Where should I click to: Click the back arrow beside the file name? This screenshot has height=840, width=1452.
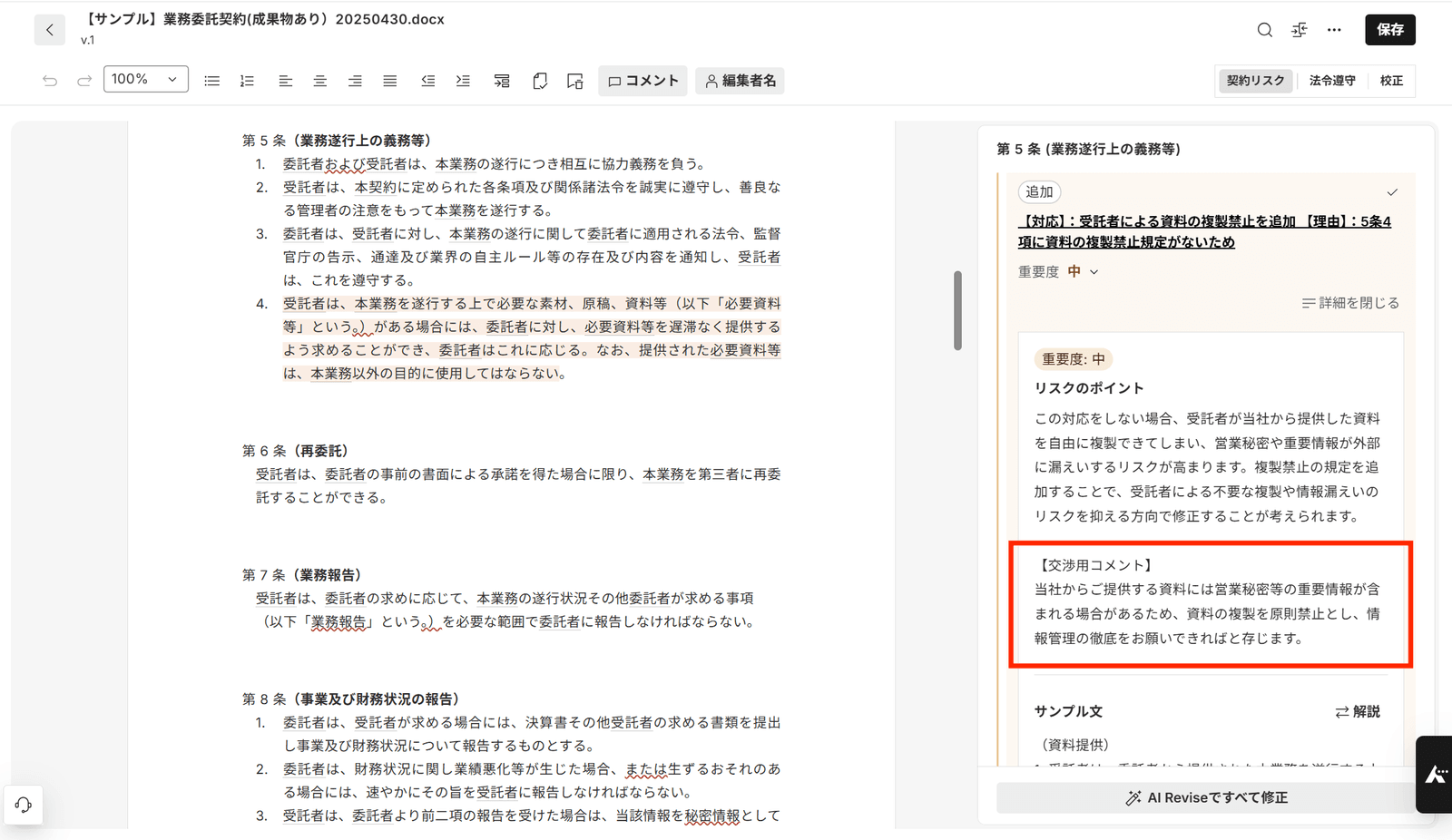50,30
